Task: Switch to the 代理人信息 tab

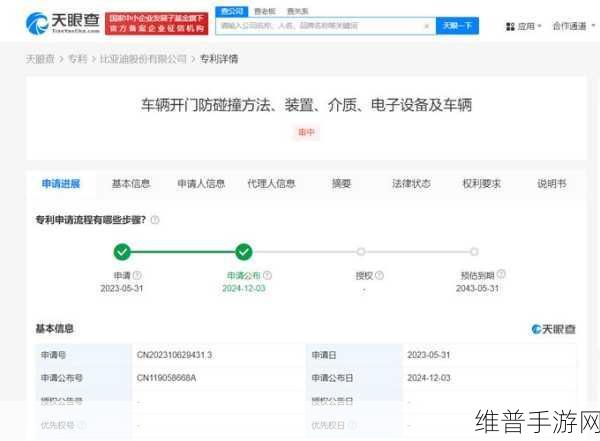Action: click(x=271, y=184)
